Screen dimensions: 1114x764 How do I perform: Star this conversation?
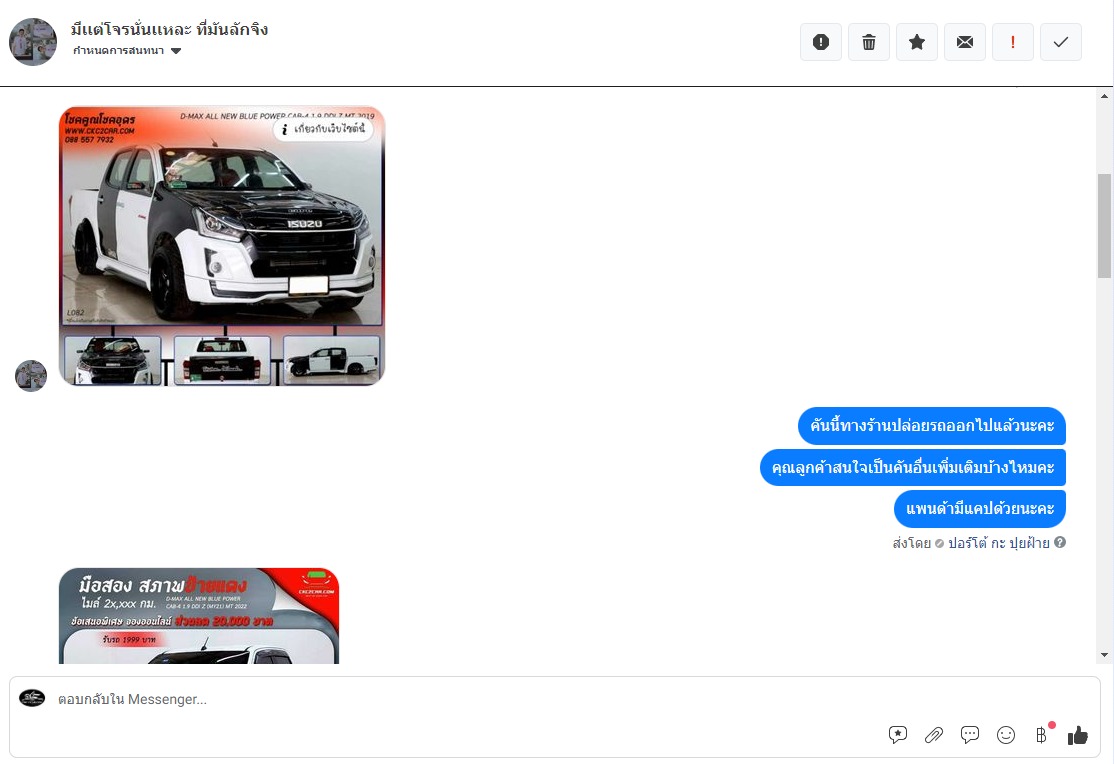coord(916,42)
